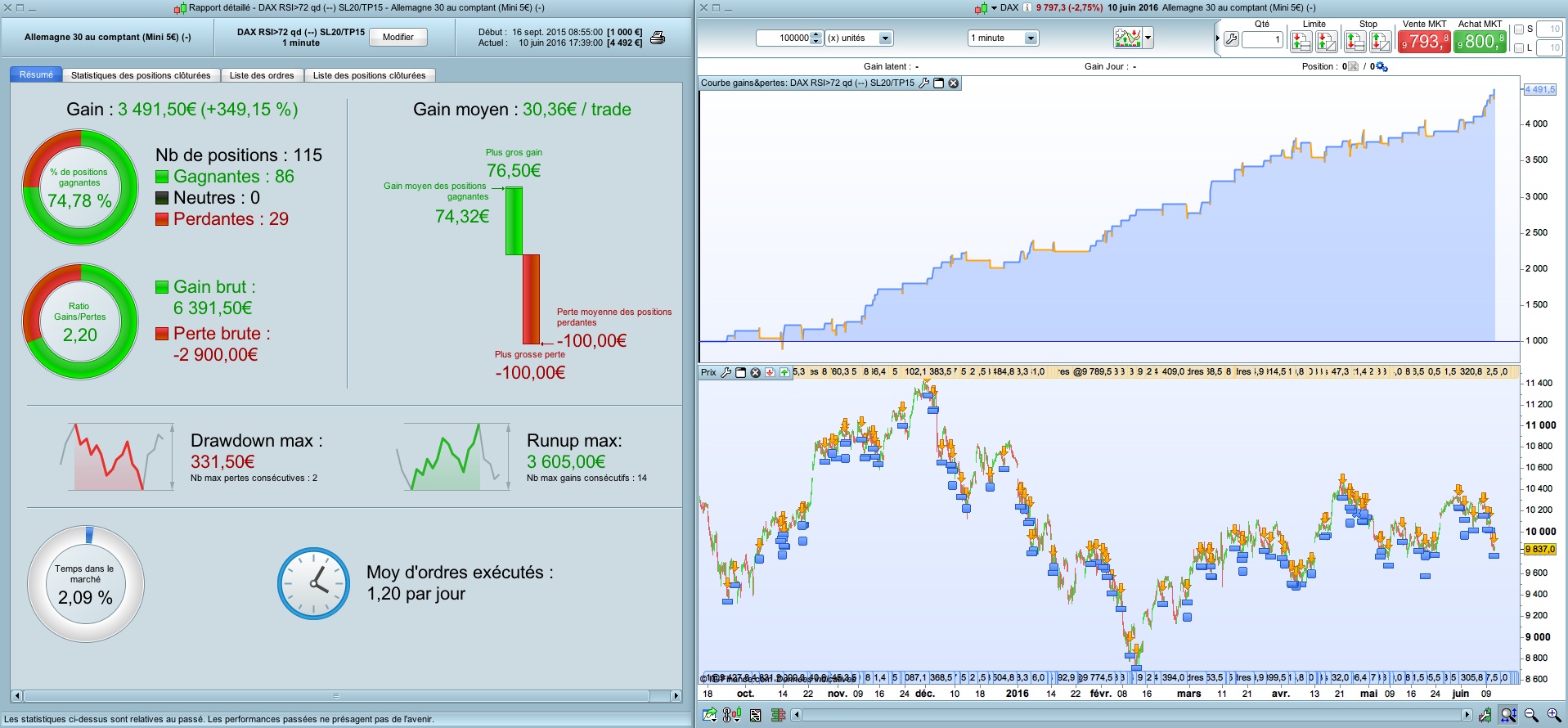Place buy limit order icon under Limite
1568x728 pixels.
coord(1327,40)
